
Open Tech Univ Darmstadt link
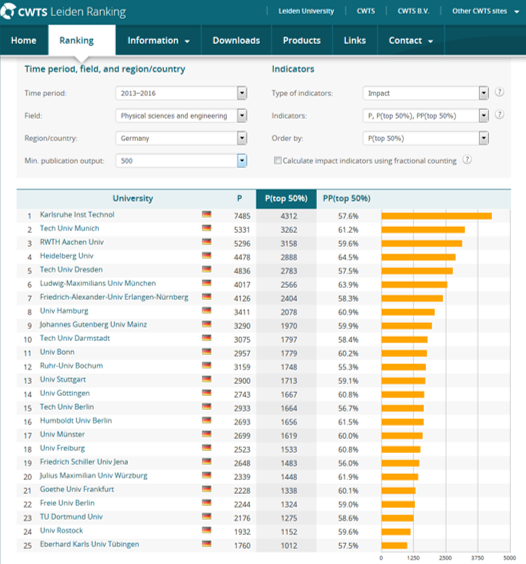tap(75, 338)
